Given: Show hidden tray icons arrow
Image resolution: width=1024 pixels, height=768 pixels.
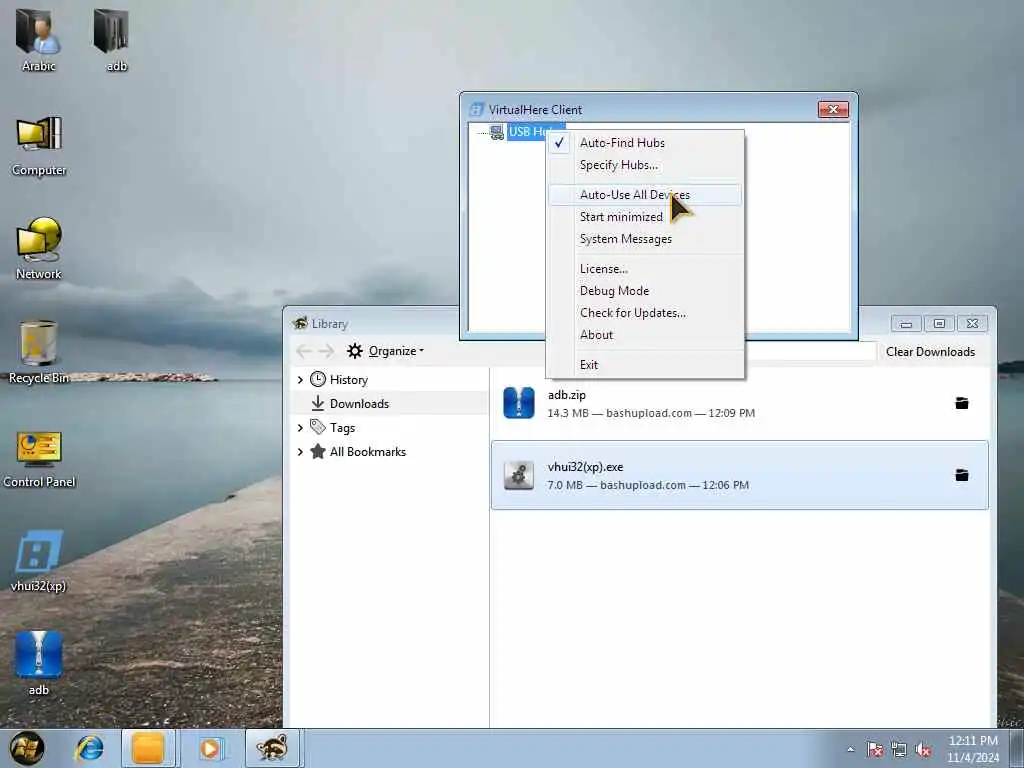Looking at the screenshot, I should coord(850,750).
